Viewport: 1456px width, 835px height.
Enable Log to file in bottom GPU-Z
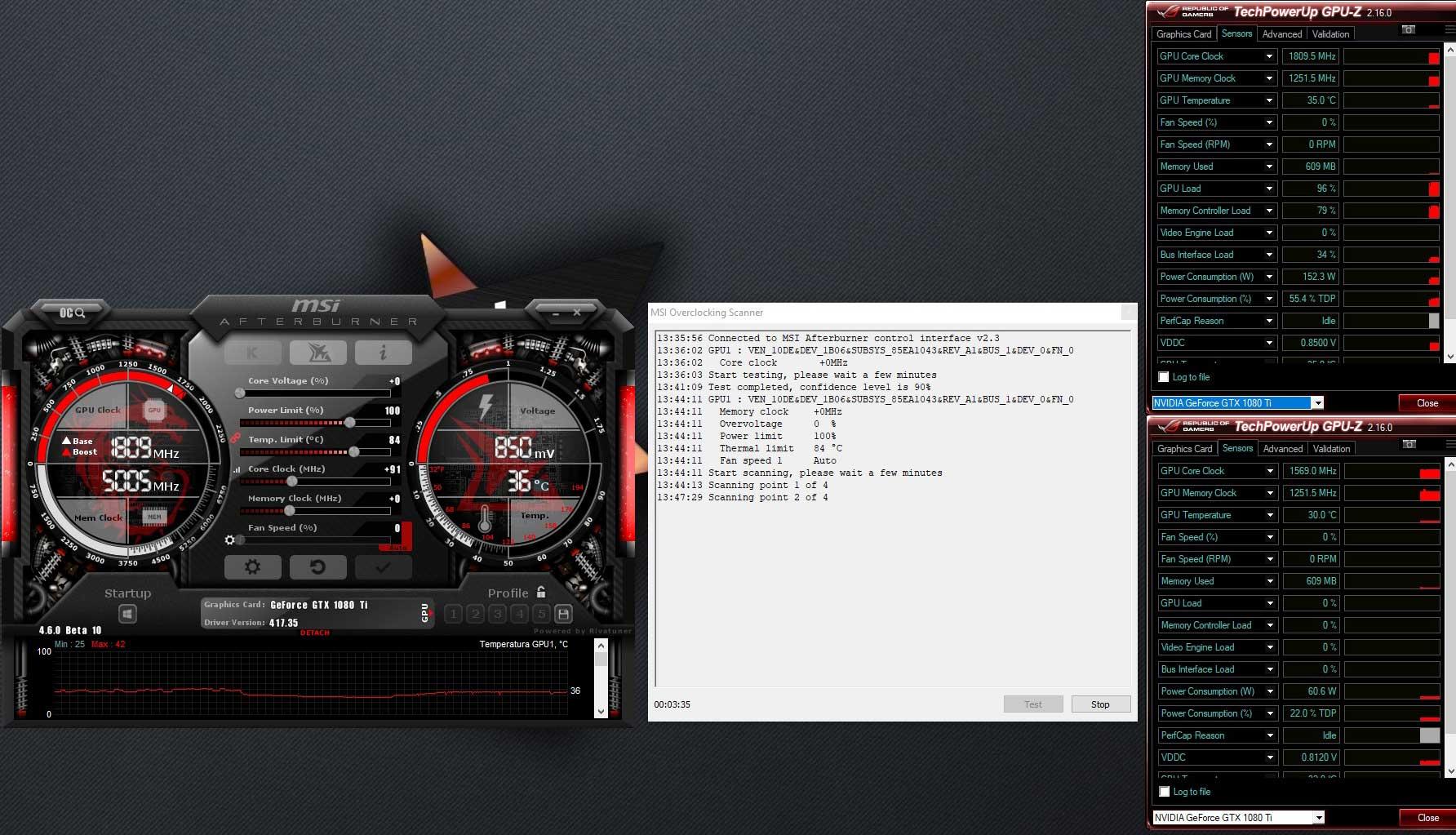1165,792
